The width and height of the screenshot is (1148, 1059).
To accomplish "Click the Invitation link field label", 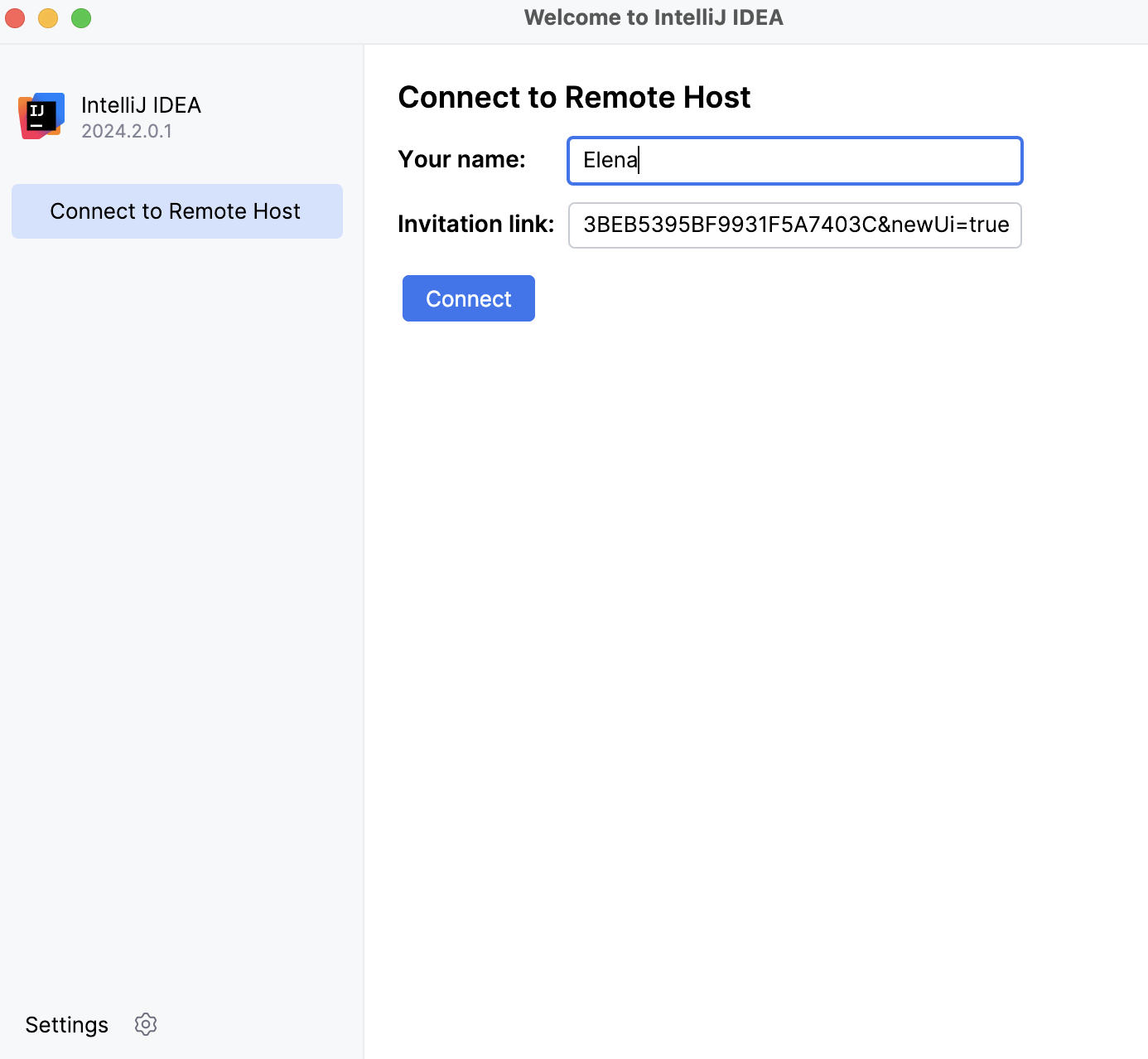I will tap(475, 224).
